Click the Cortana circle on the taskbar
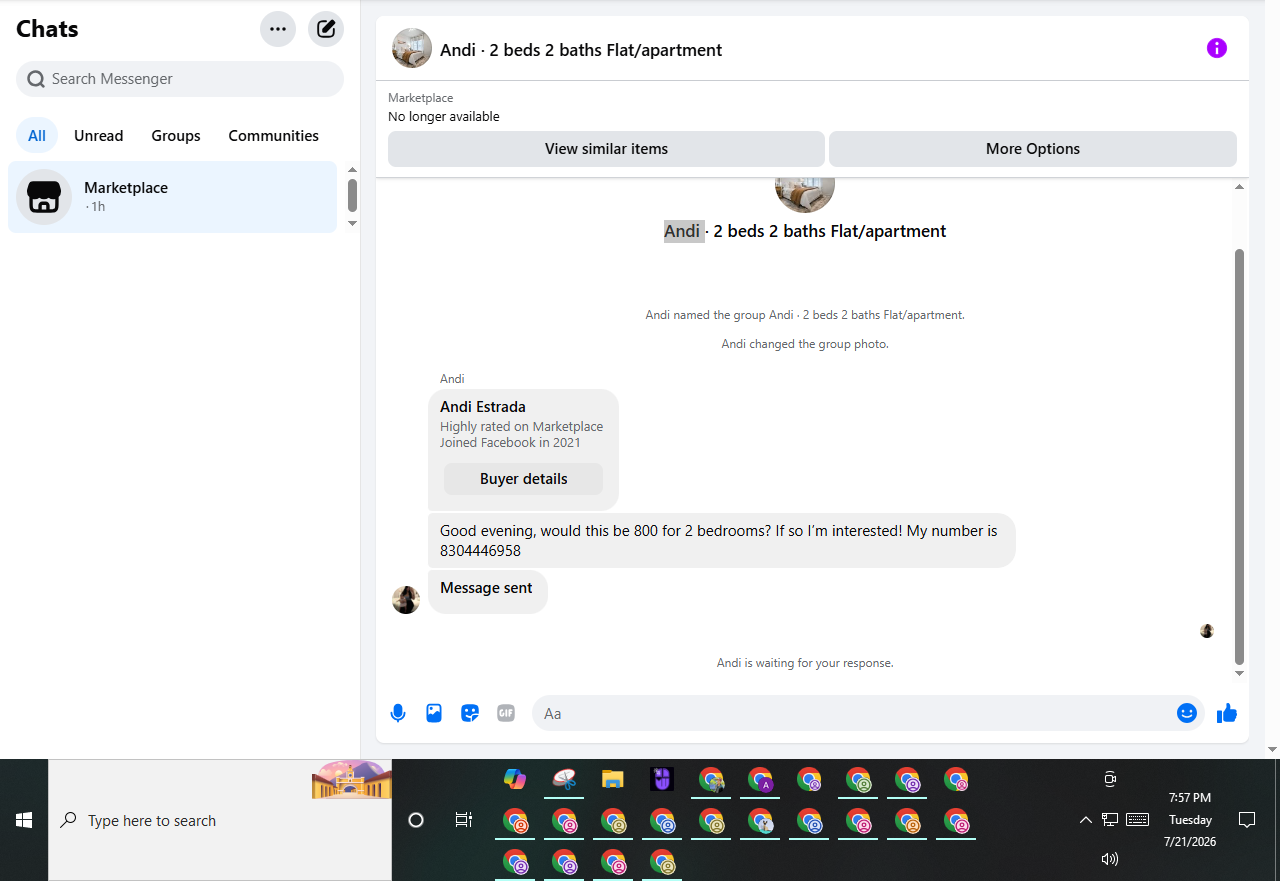Viewport: 1280px width, 881px height. tap(416, 820)
